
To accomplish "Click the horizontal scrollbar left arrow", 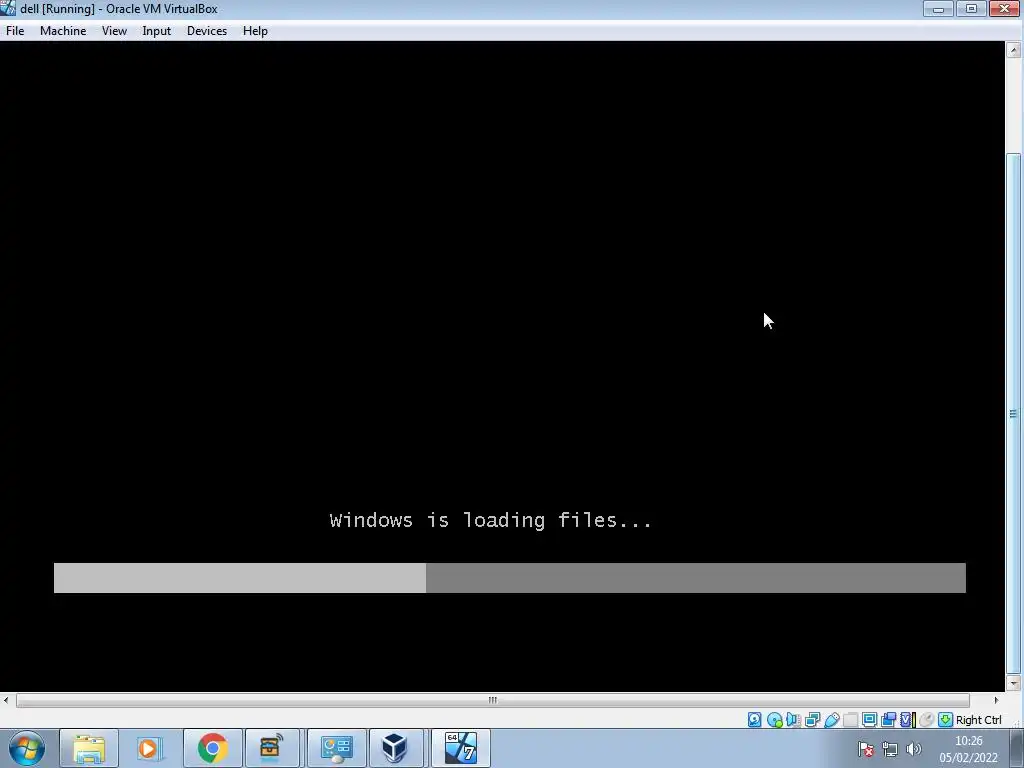I will pos(6,700).
